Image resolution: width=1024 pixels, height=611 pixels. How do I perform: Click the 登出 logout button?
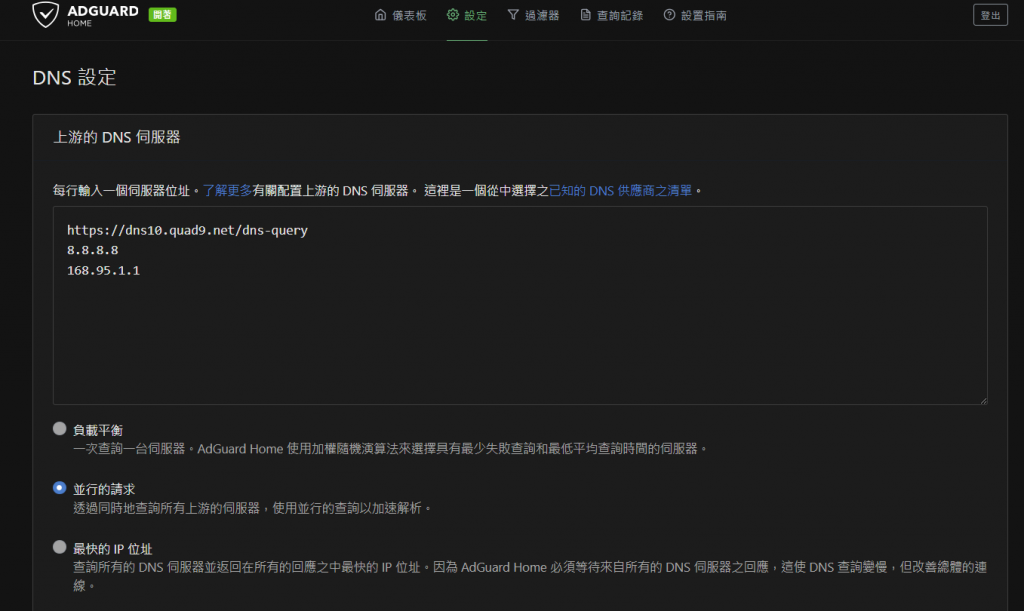click(x=990, y=15)
